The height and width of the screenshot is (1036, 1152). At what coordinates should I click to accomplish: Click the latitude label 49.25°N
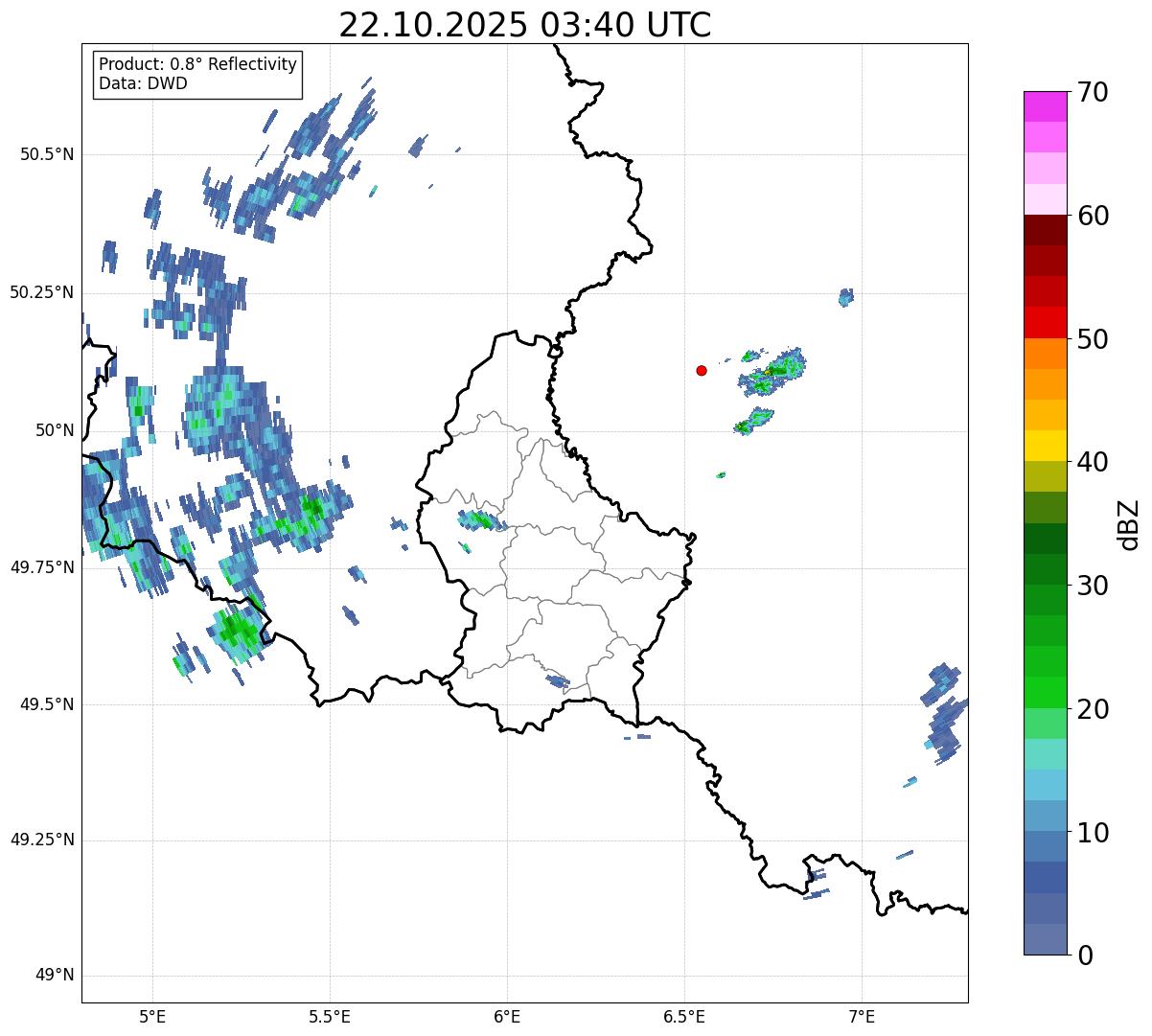point(41,840)
